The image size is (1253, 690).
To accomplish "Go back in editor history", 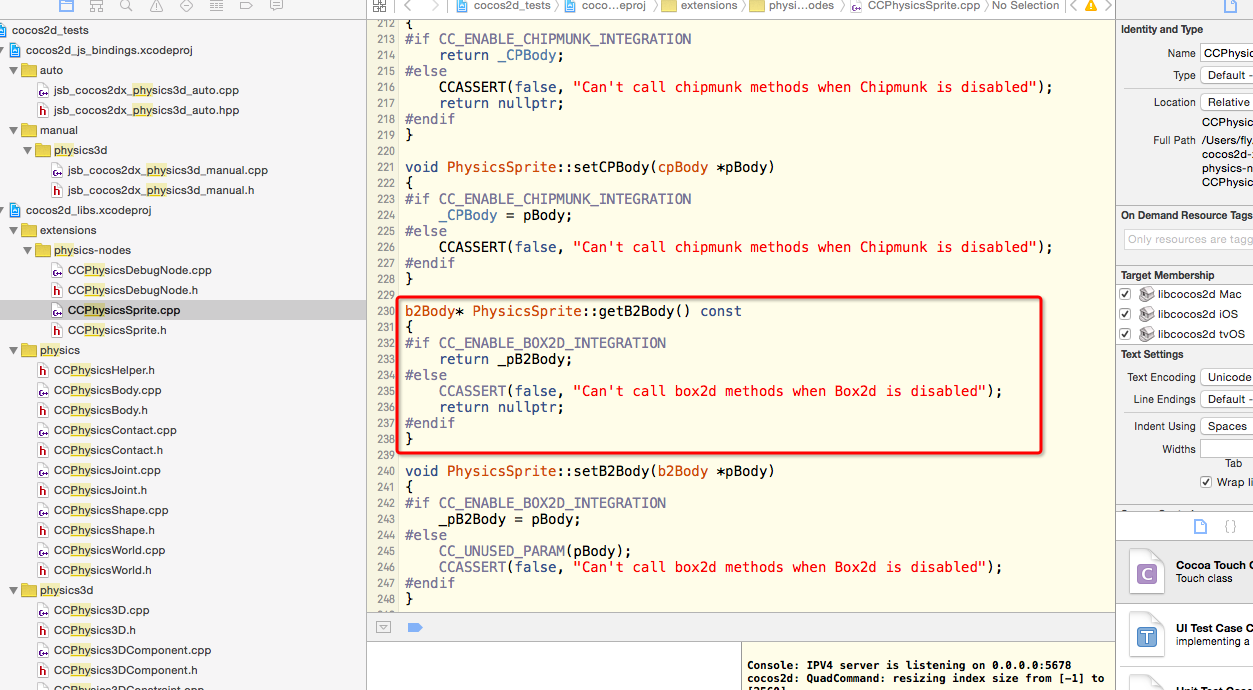I will [x=408, y=5].
